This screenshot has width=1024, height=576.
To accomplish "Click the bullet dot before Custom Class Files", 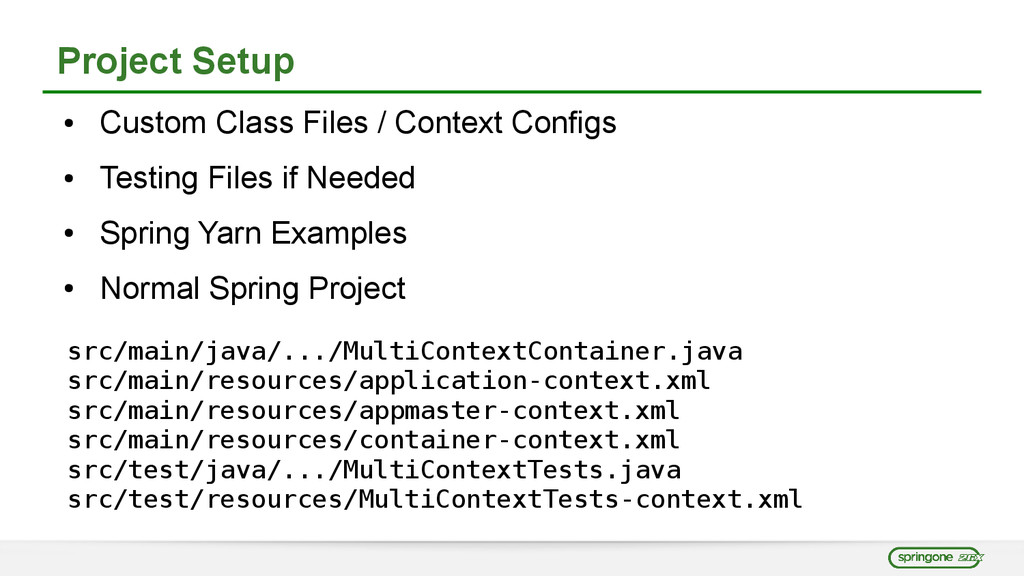I will [69, 125].
